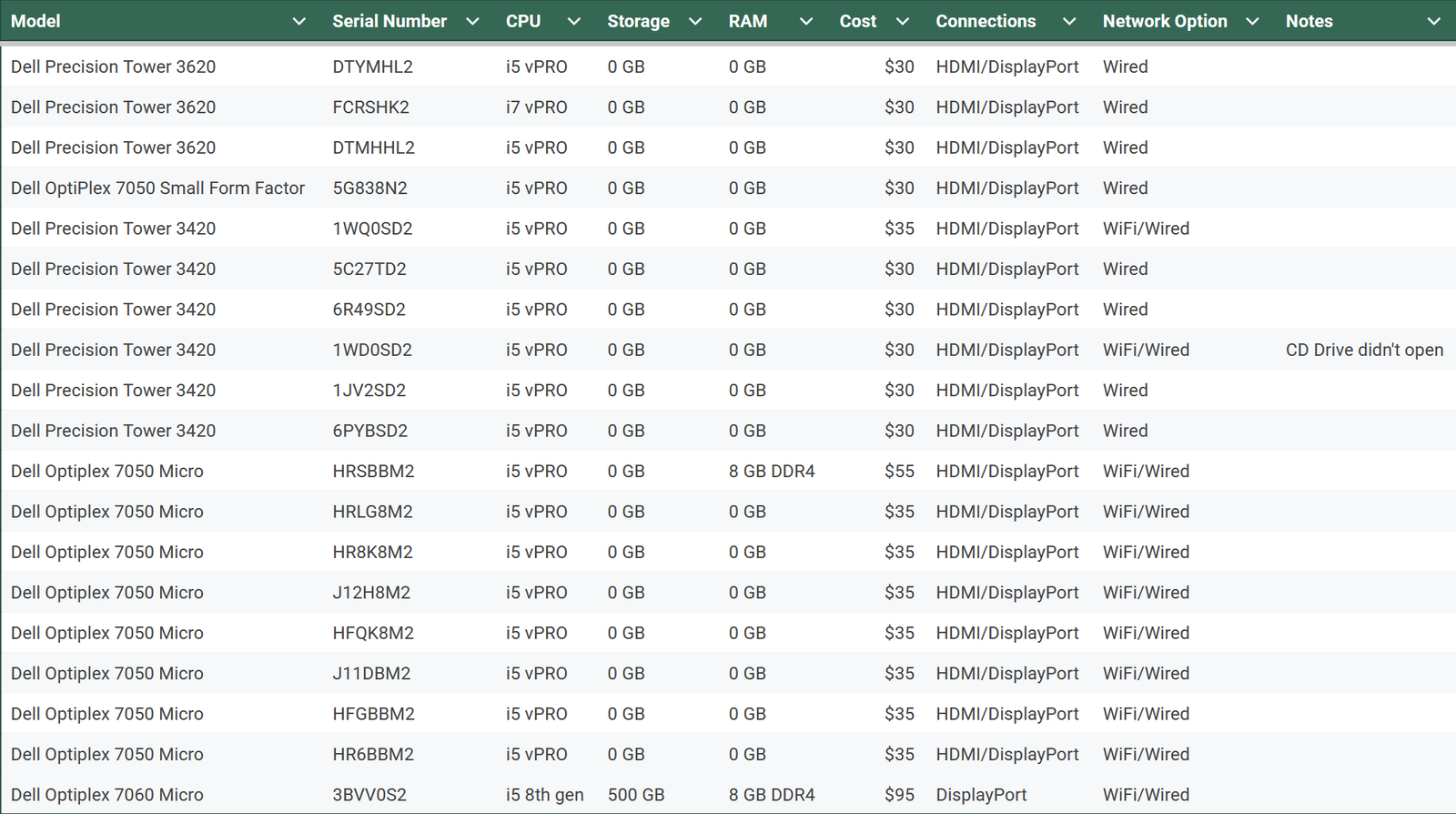Click serial number 5C27TD2
This screenshot has height=814, width=1456.
[x=369, y=270]
